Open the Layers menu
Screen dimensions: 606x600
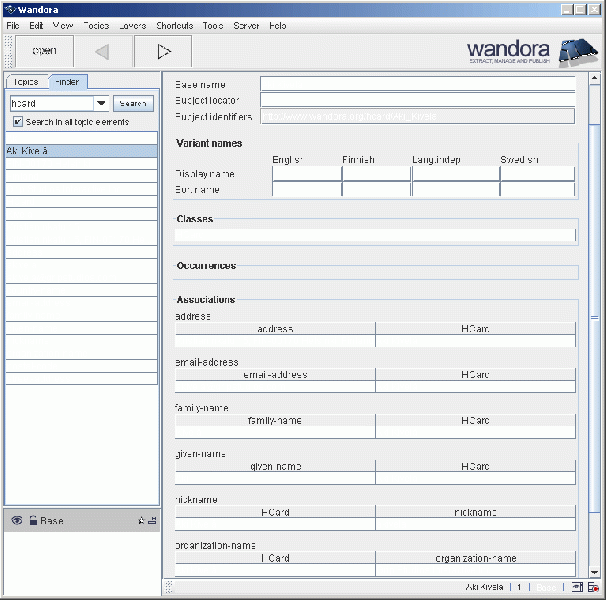tap(132, 25)
